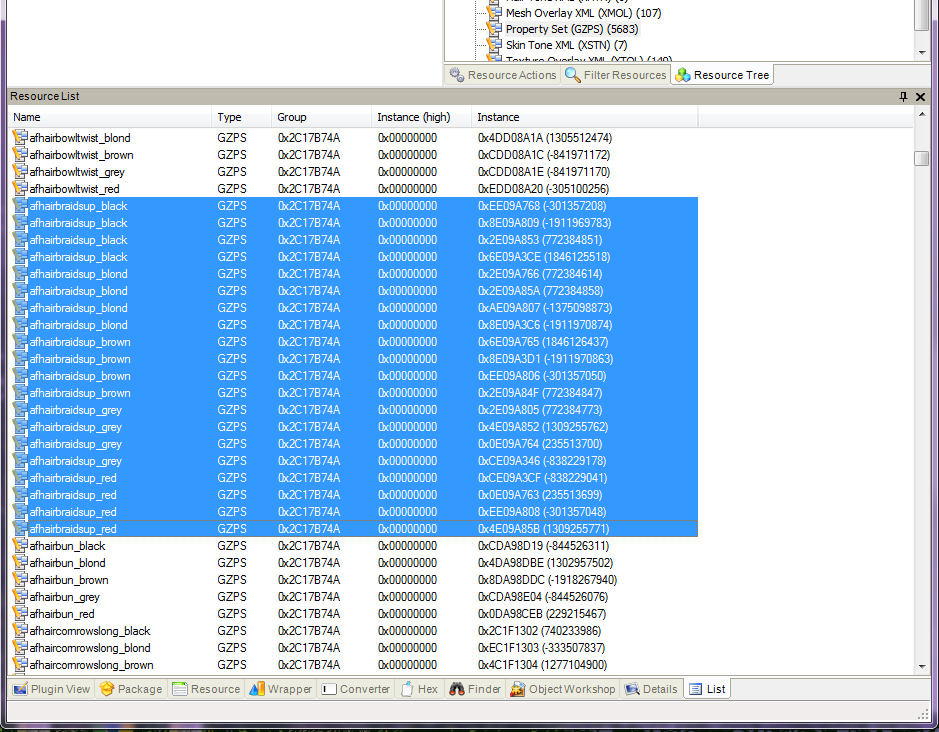Open the Object Workshop ladder icon
The width and height of the screenshot is (939, 732).
[518, 689]
